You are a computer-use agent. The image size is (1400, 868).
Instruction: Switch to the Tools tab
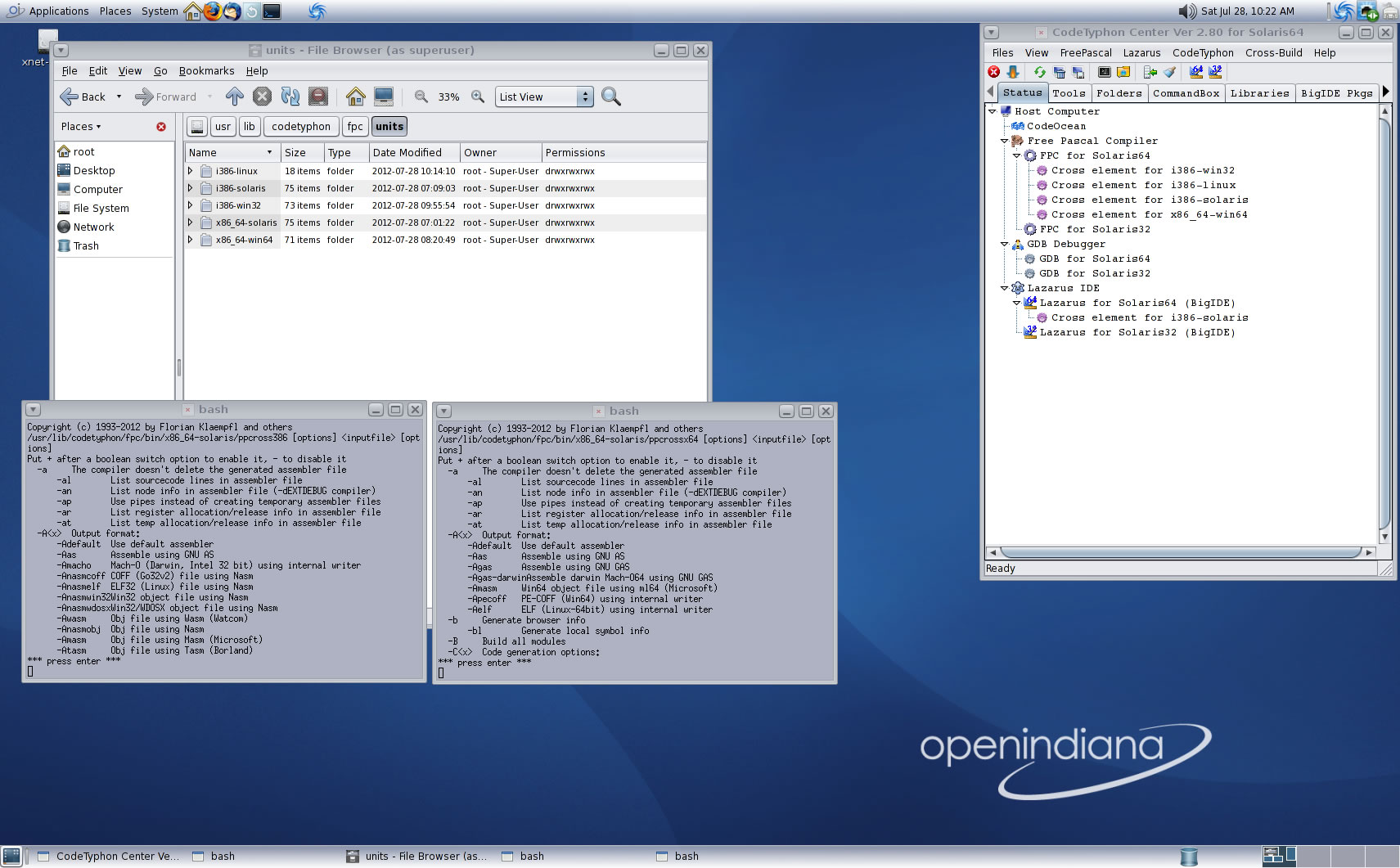click(1069, 93)
